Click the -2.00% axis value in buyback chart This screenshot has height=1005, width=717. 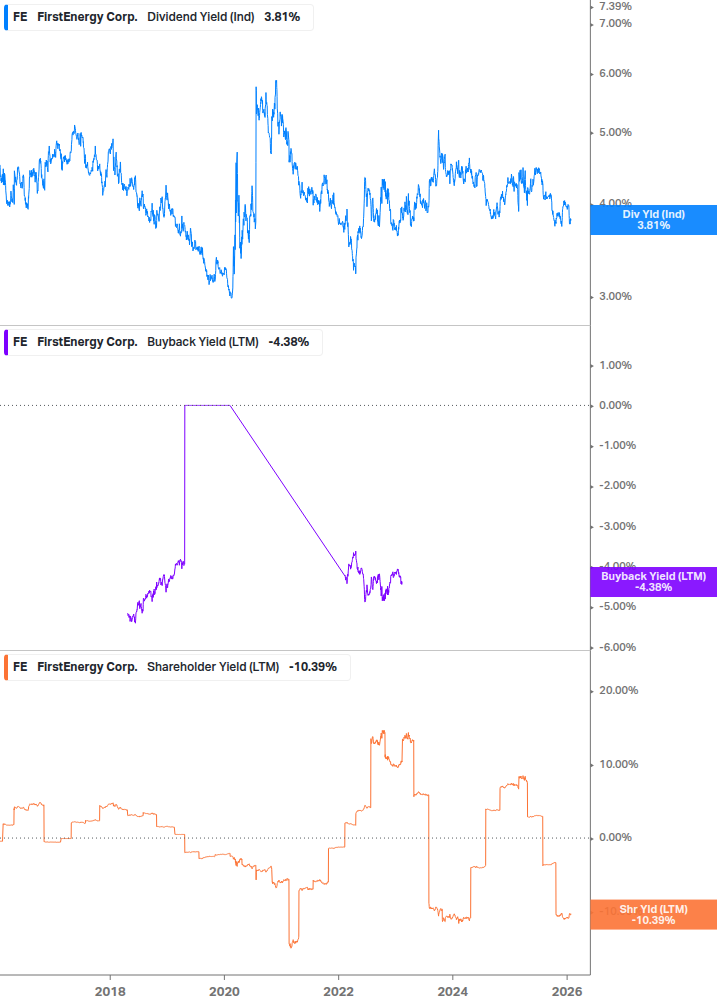click(x=617, y=485)
